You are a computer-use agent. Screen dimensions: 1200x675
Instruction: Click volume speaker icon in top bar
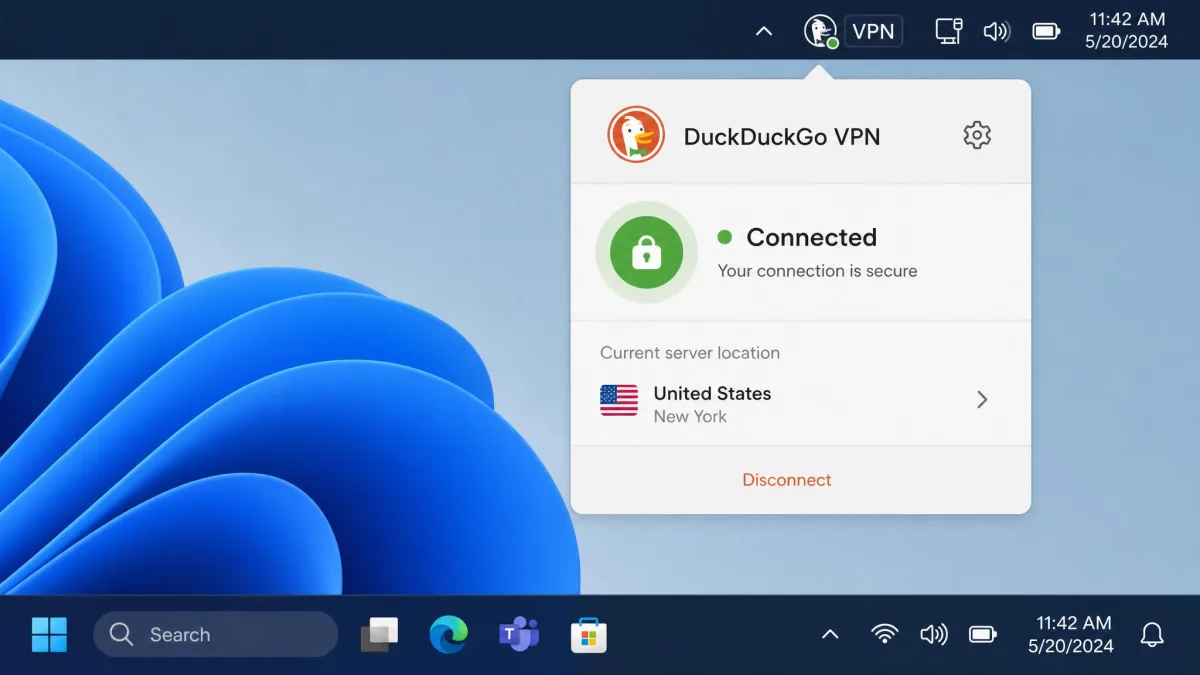coord(996,31)
